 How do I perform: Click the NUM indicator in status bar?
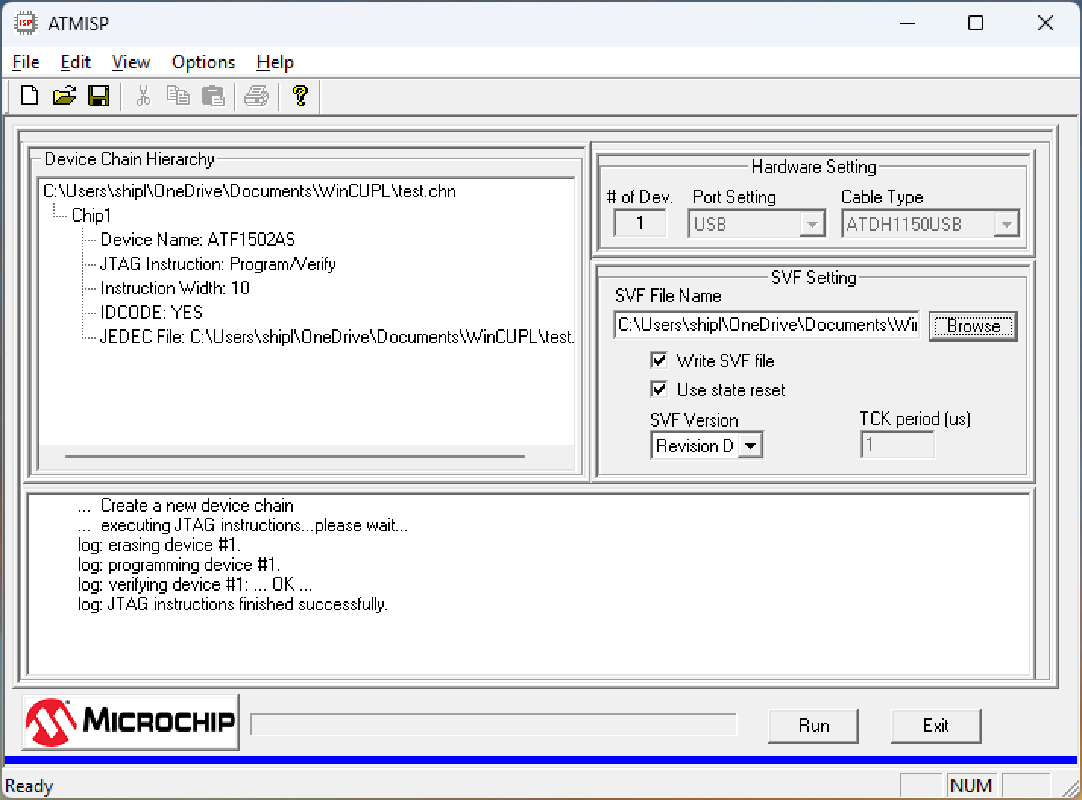pos(970,786)
